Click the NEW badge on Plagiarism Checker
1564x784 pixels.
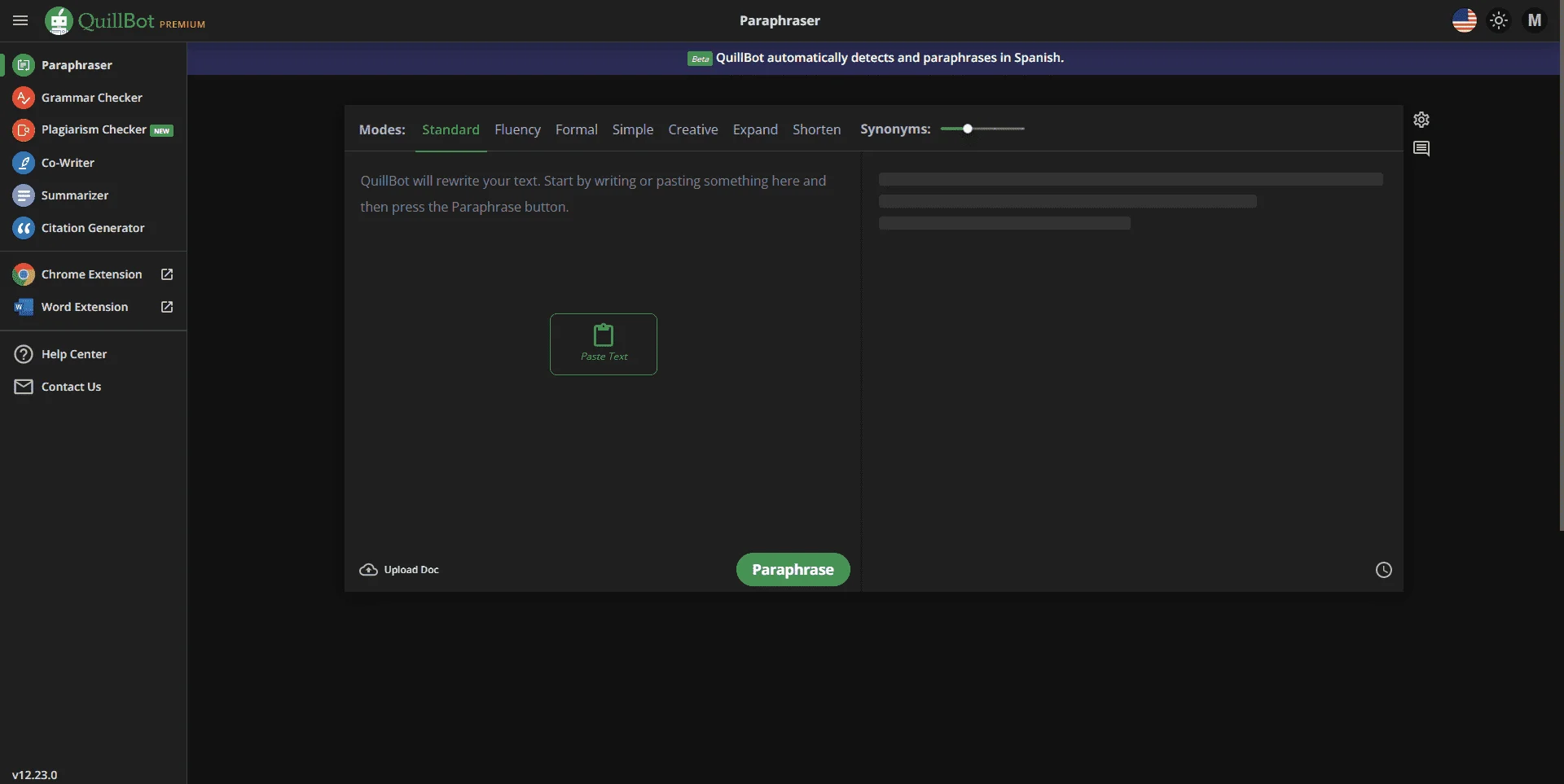tap(162, 131)
